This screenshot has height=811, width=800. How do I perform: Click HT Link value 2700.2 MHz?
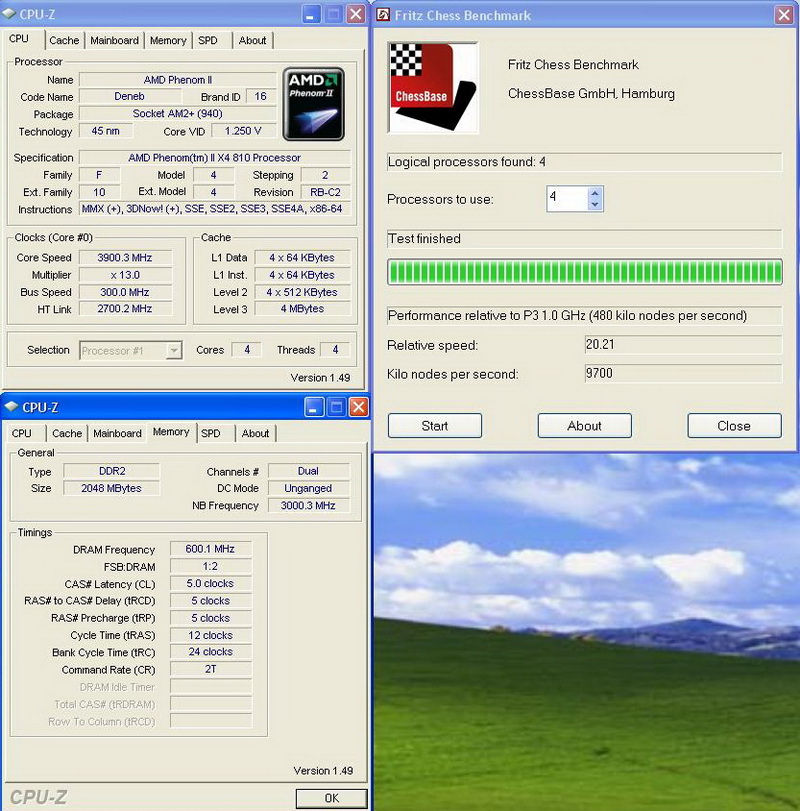pyautogui.click(x=125, y=309)
